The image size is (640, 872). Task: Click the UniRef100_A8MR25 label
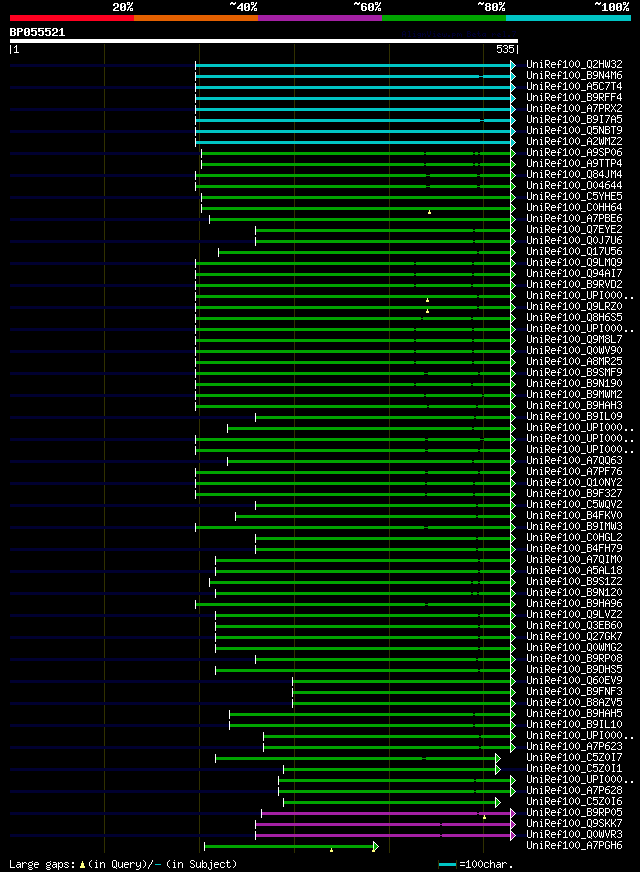574,362
